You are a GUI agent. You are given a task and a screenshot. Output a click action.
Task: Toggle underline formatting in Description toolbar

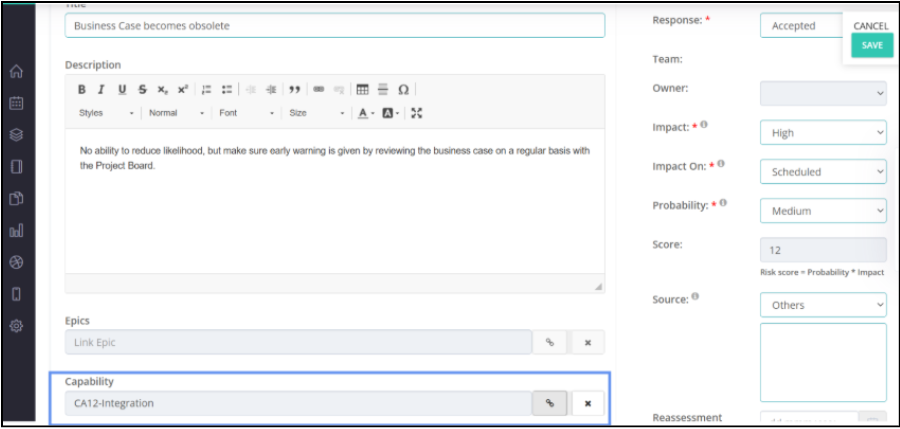(122, 90)
